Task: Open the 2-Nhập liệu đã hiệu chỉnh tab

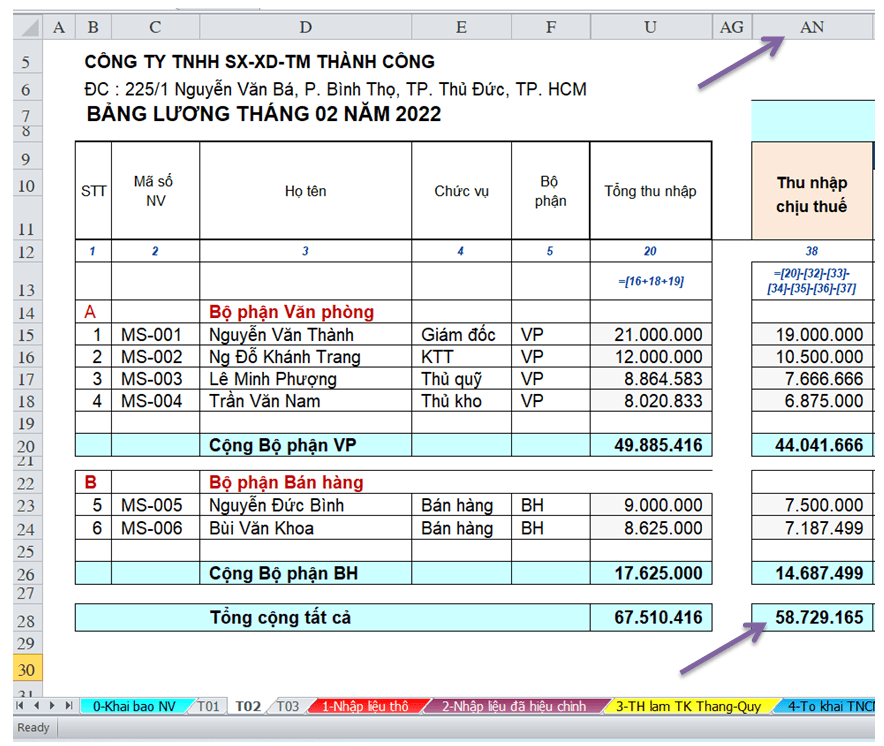Action: [x=513, y=706]
